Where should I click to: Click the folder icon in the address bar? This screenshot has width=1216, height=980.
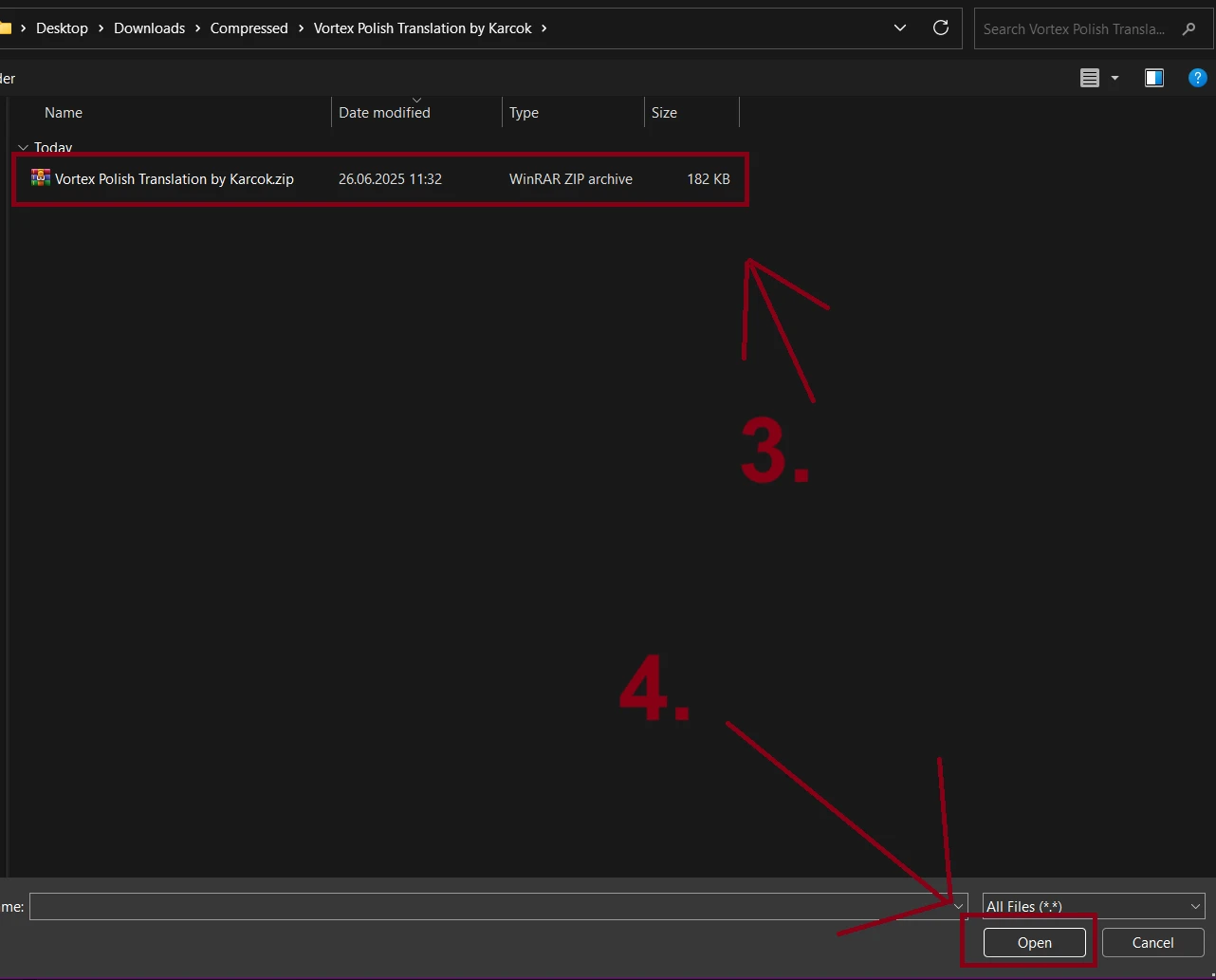pyautogui.click(x=4, y=28)
